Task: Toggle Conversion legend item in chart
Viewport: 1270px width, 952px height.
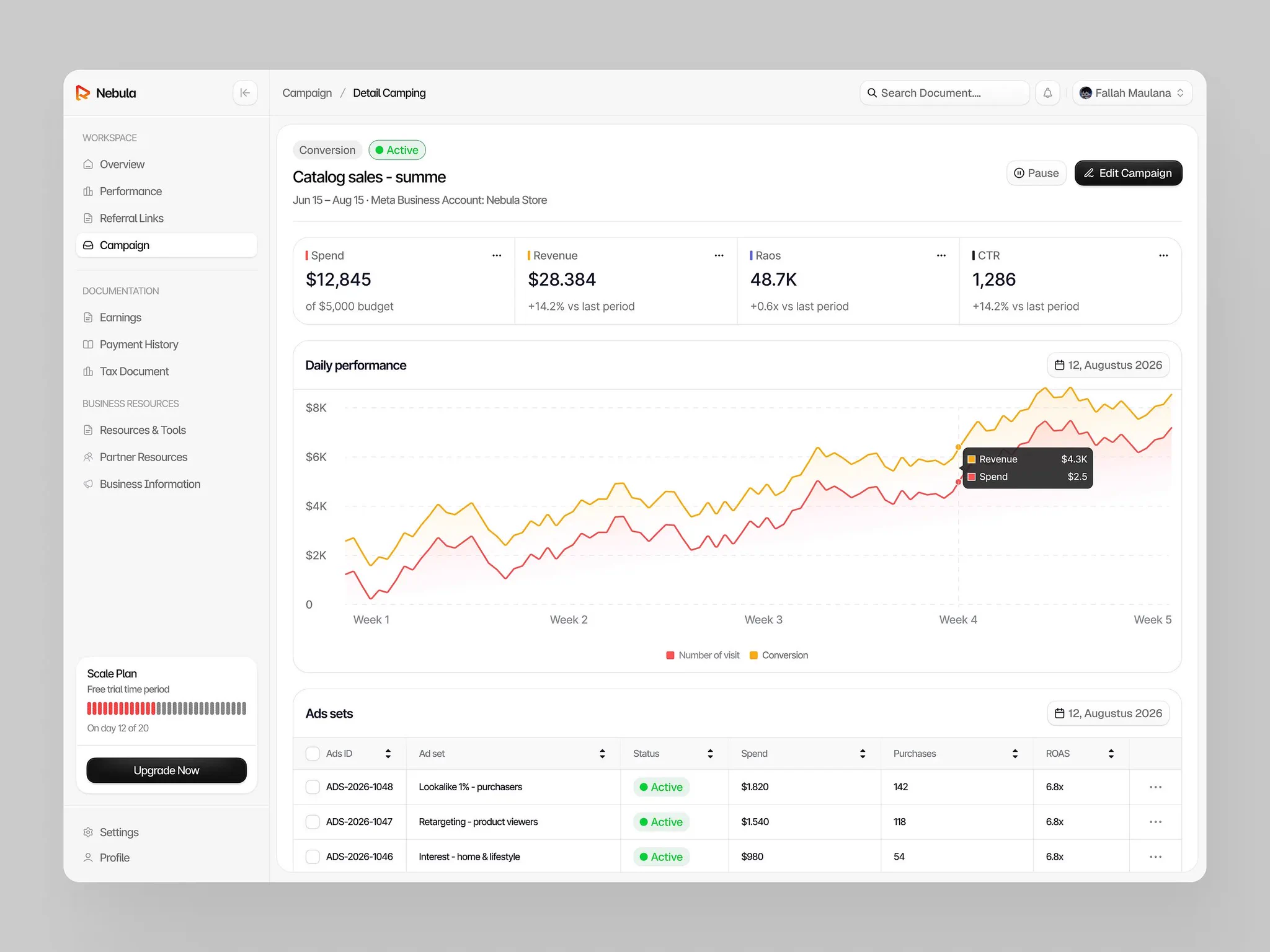Action: coord(779,655)
